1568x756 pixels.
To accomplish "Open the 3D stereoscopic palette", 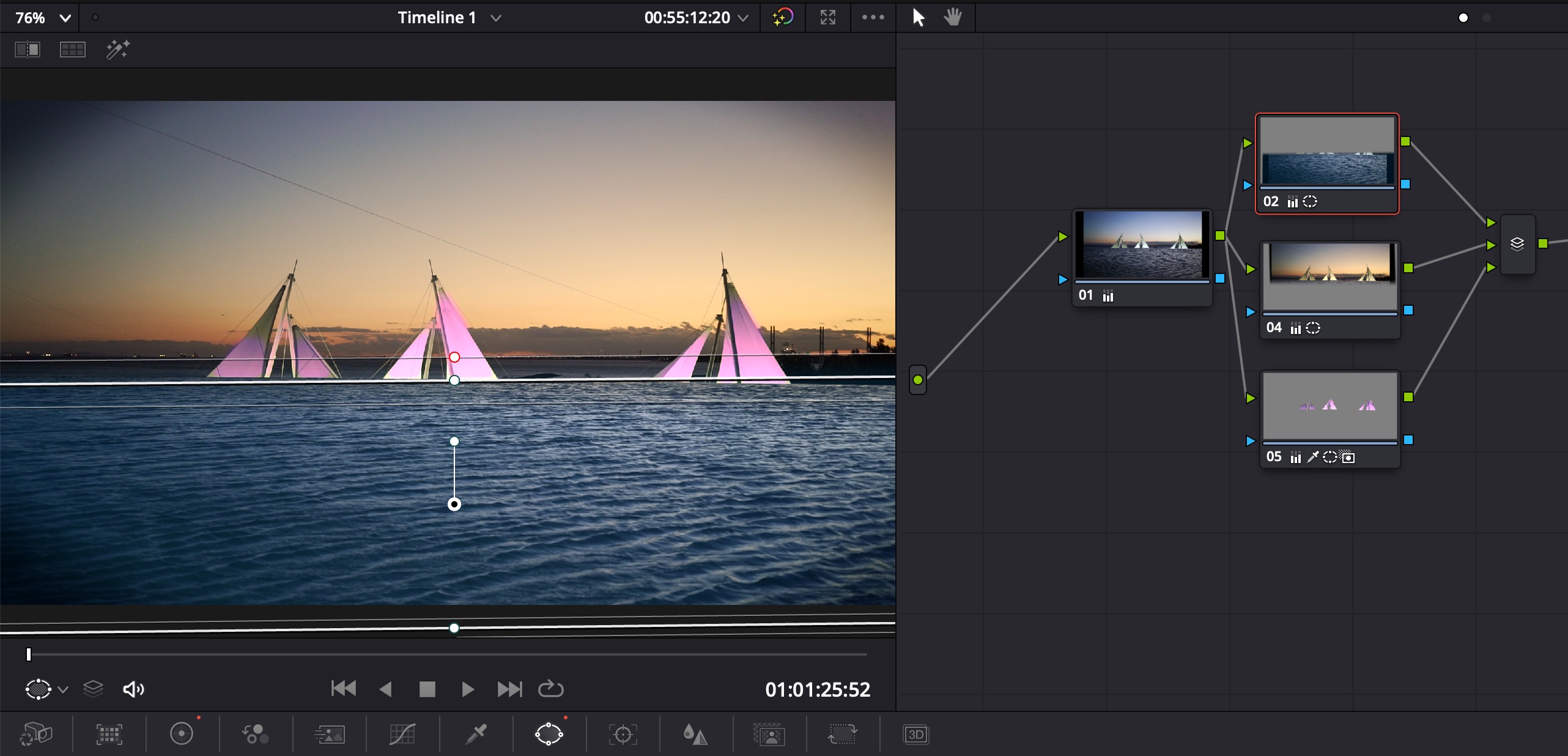I will [x=915, y=733].
